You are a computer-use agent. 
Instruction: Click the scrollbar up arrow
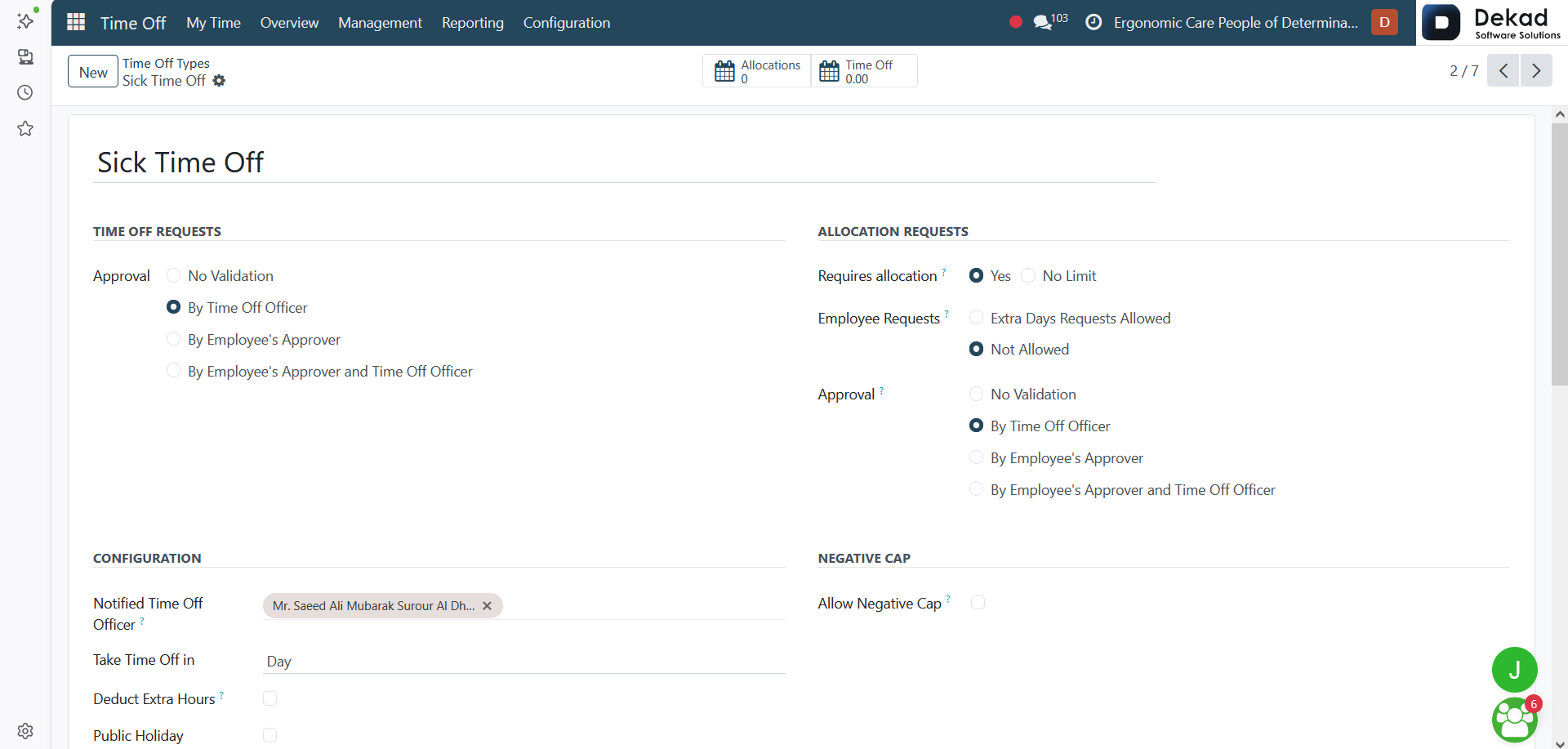pyautogui.click(x=1560, y=114)
